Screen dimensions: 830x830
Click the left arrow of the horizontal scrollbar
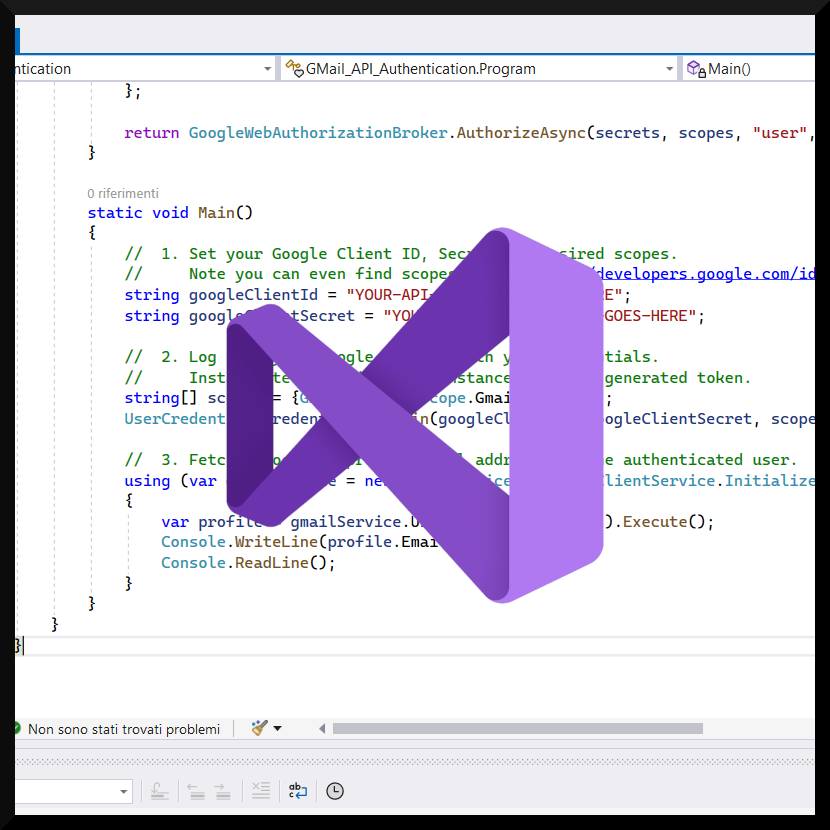(322, 727)
